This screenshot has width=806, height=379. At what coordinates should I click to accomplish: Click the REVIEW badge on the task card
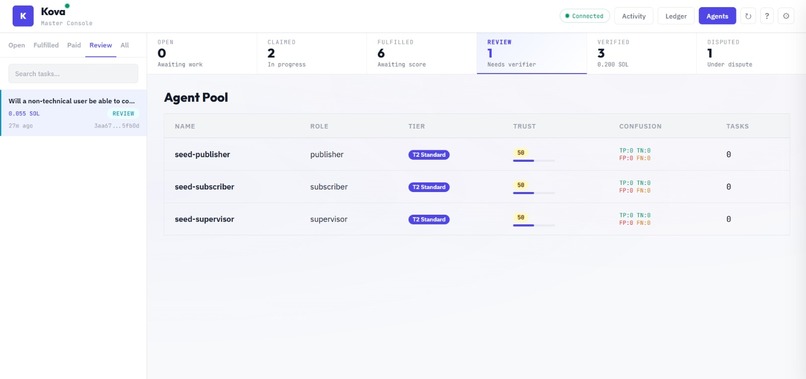point(123,114)
